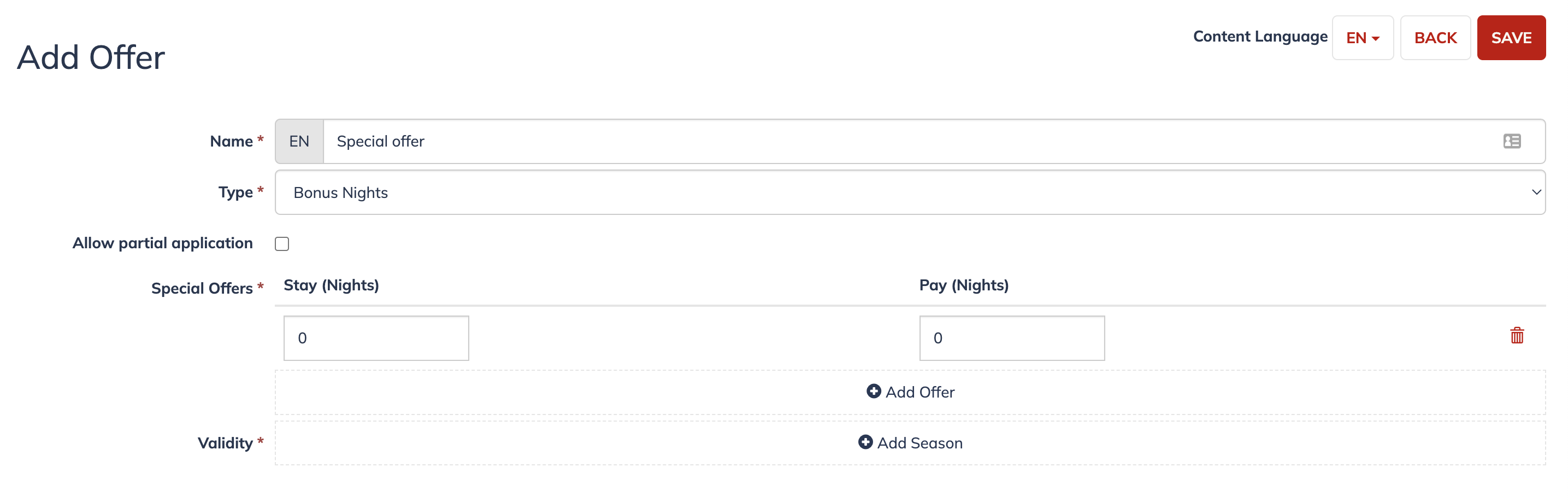
Task: Focus the Pay (Nights) number input
Action: point(1012,338)
